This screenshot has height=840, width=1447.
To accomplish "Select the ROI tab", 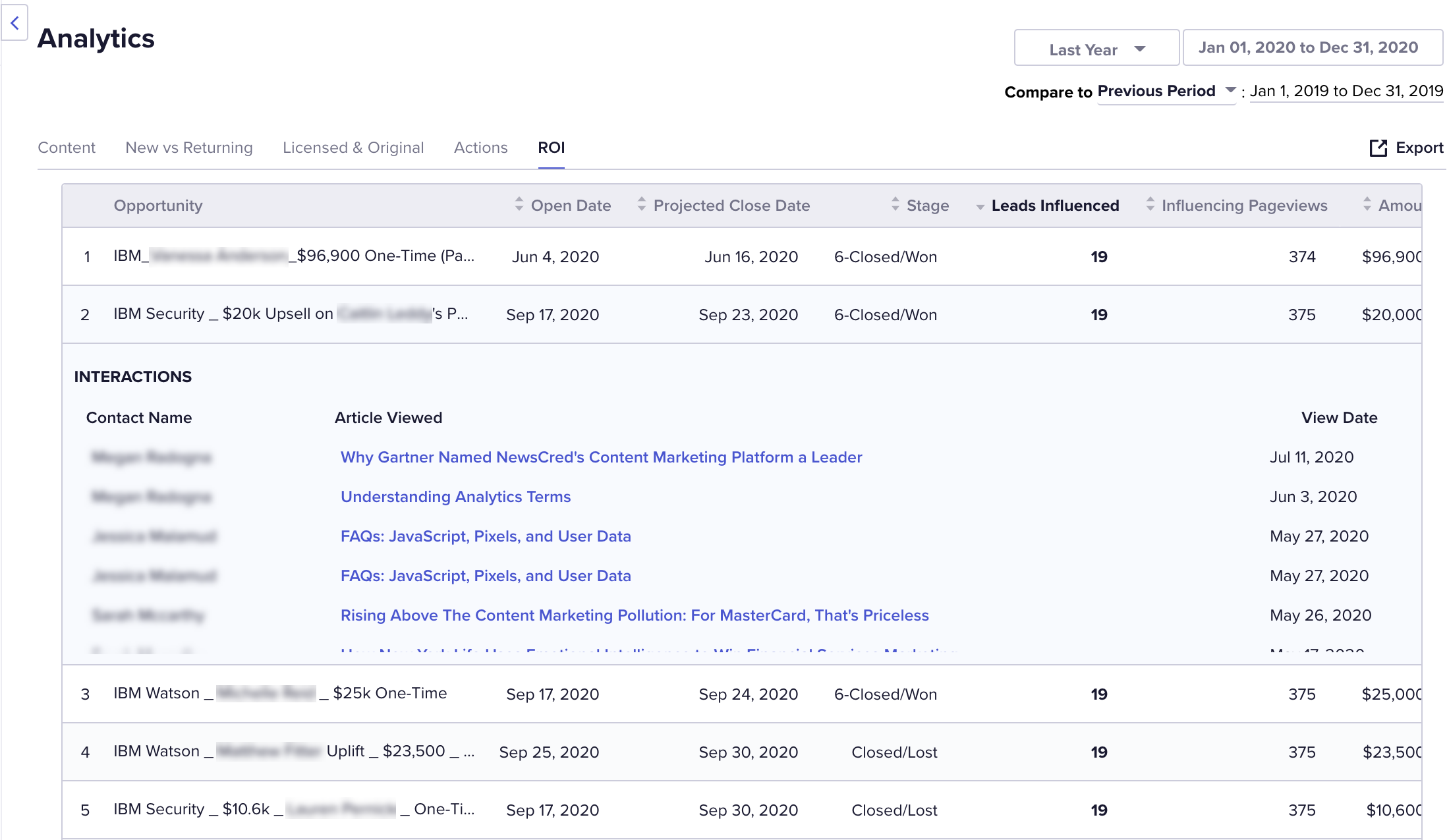I will click(x=552, y=148).
